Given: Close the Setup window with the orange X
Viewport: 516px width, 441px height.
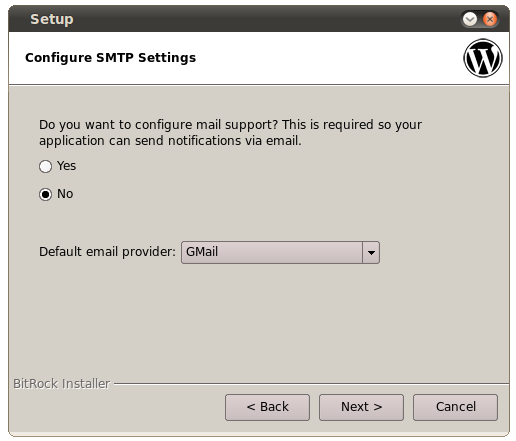Looking at the screenshot, I should (490, 19).
